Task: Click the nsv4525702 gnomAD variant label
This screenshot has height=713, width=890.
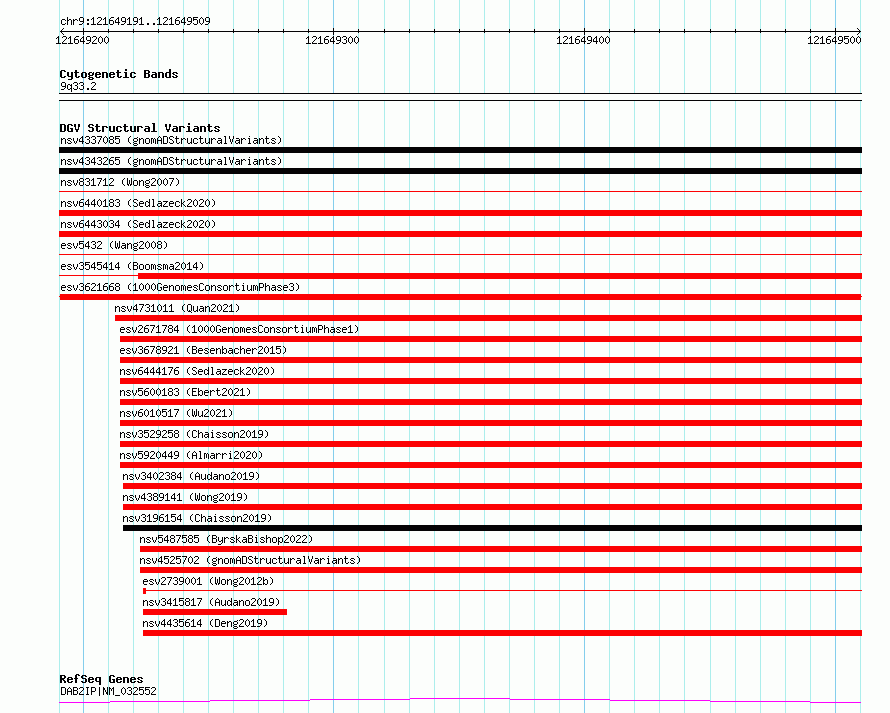Action: pyautogui.click(x=250, y=560)
